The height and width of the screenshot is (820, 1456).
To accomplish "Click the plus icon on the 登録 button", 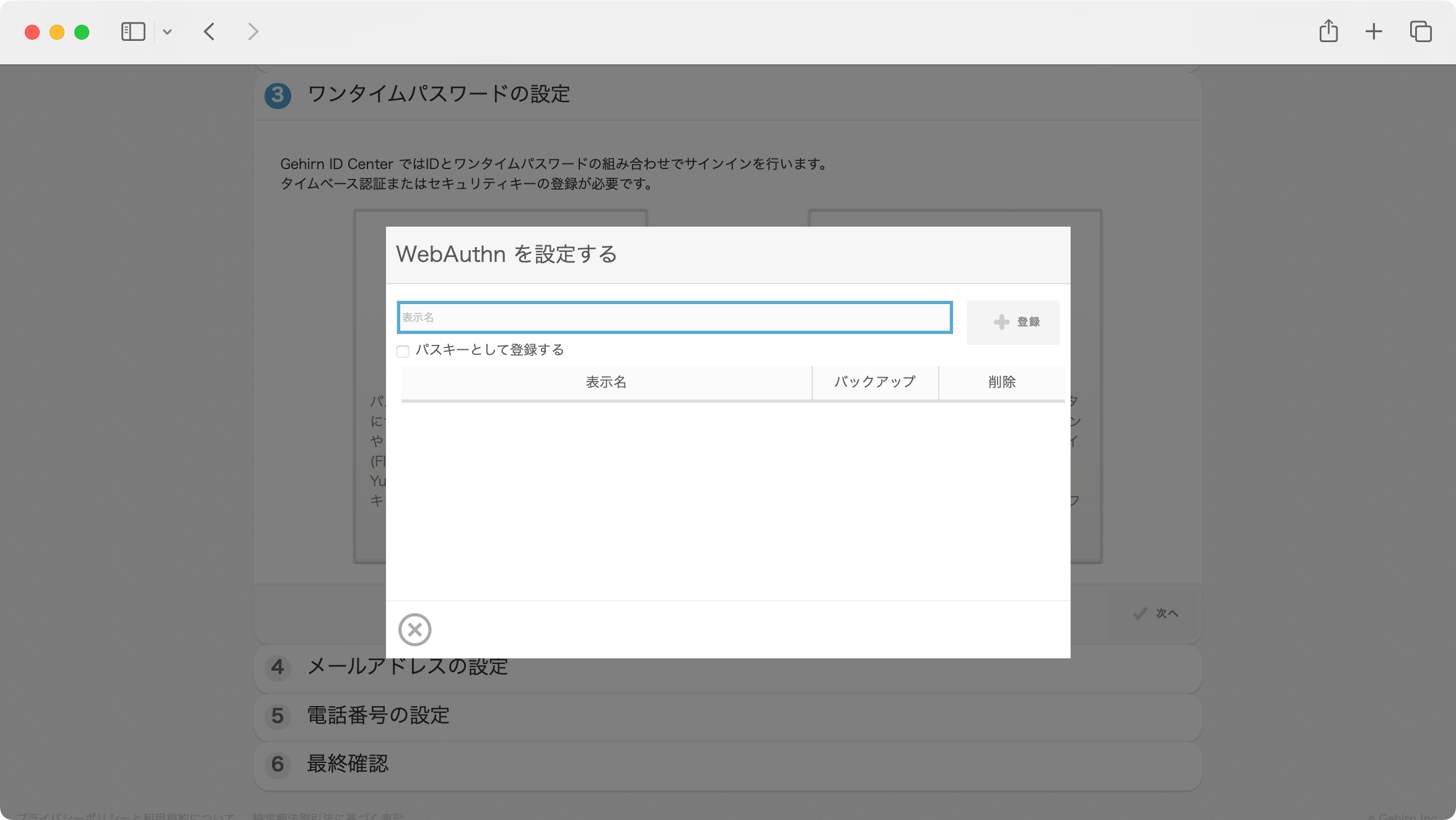I will [1002, 321].
